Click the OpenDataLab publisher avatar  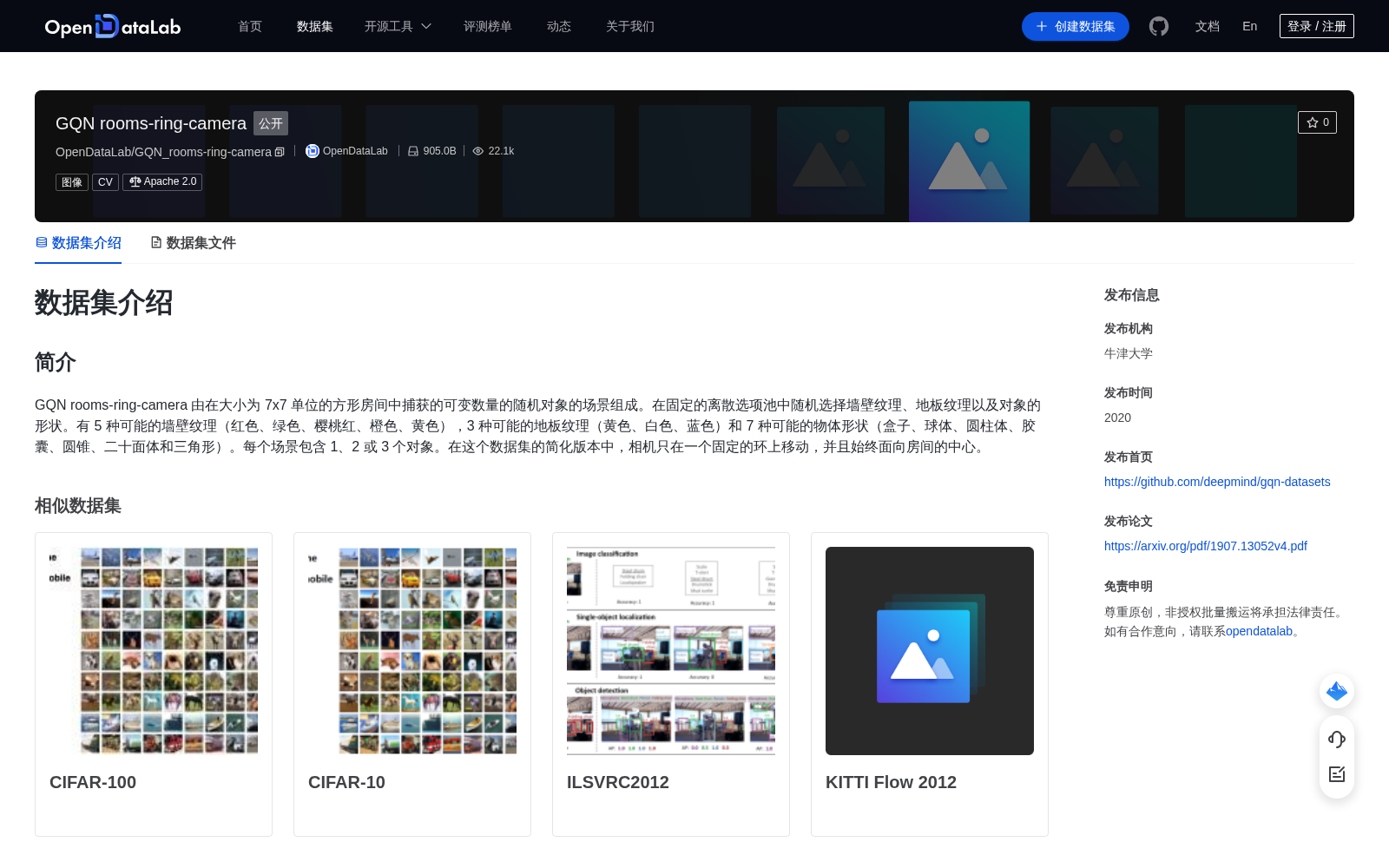point(313,151)
